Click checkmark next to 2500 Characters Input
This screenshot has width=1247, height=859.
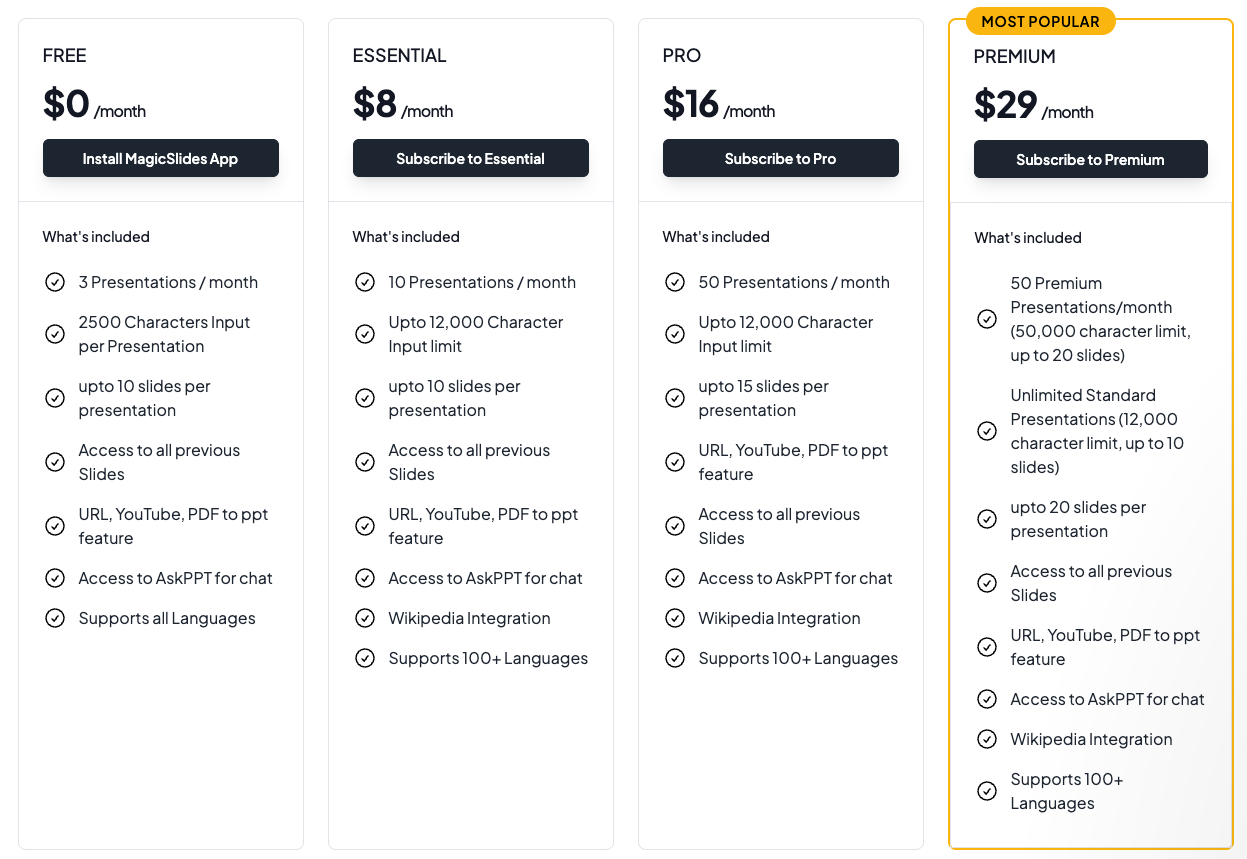click(x=55, y=334)
